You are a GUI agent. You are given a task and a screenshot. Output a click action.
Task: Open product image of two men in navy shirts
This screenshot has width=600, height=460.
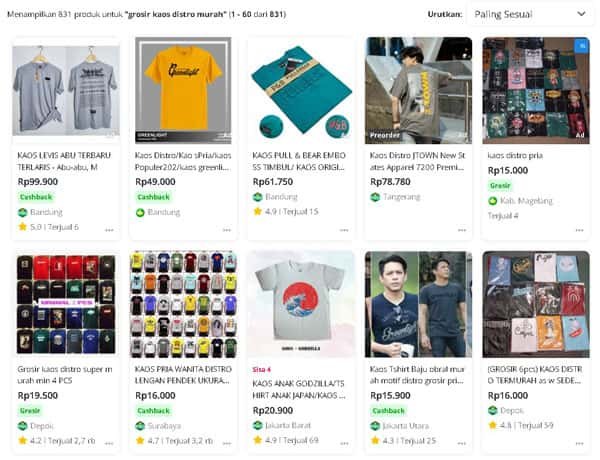pyautogui.click(x=418, y=304)
